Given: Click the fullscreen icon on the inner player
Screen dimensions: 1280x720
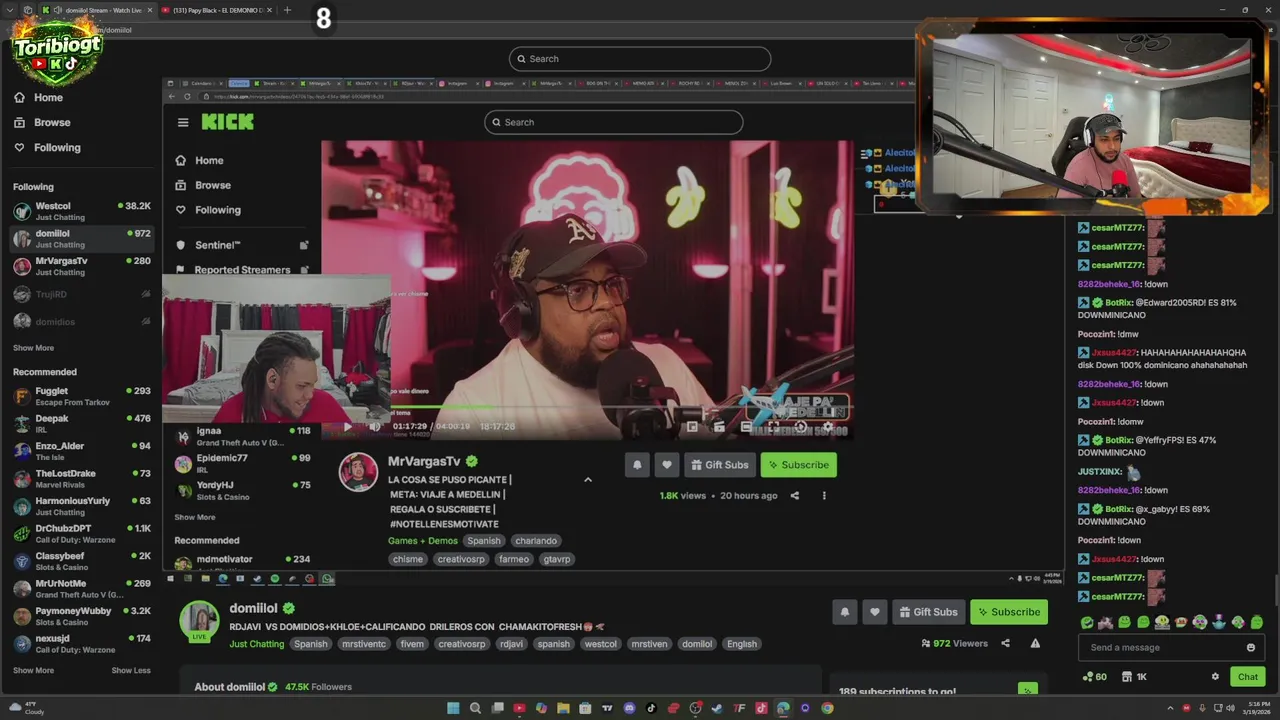Looking at the screenshot, I should [773, 427].
